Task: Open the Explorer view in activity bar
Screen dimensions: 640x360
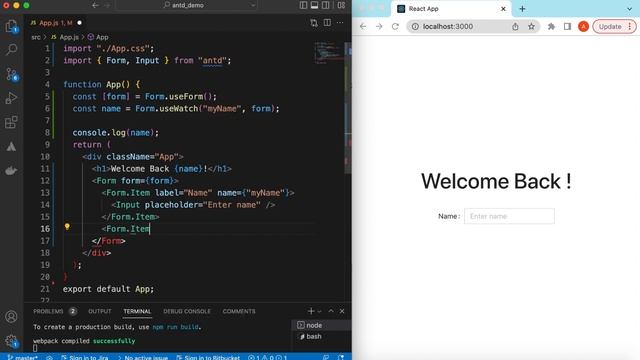Action: point(11,27)
